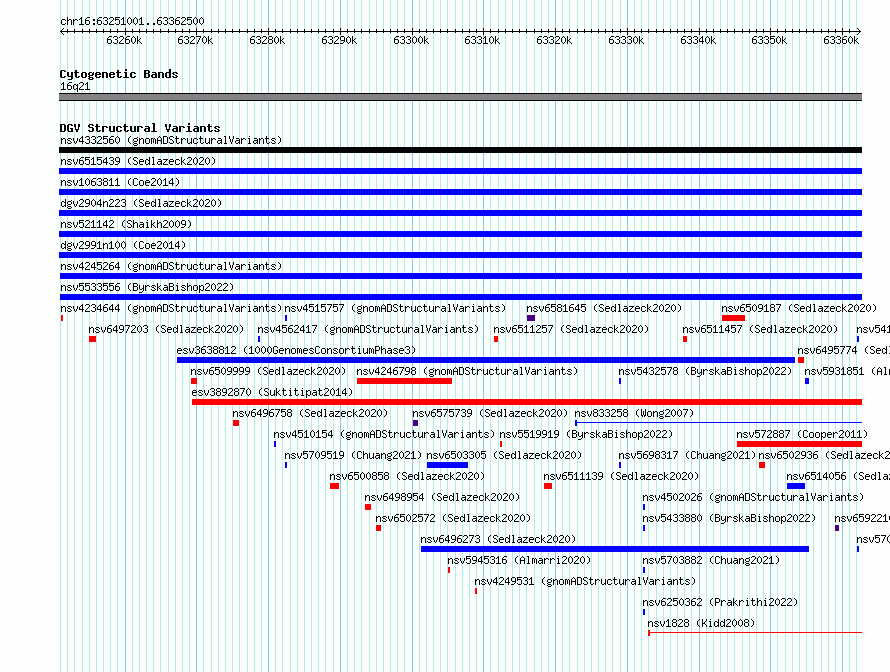The width and height of the screenshot is (890, 672).
Task: Select the red nsv6495774 variant marker
Action: coord(801,360)
